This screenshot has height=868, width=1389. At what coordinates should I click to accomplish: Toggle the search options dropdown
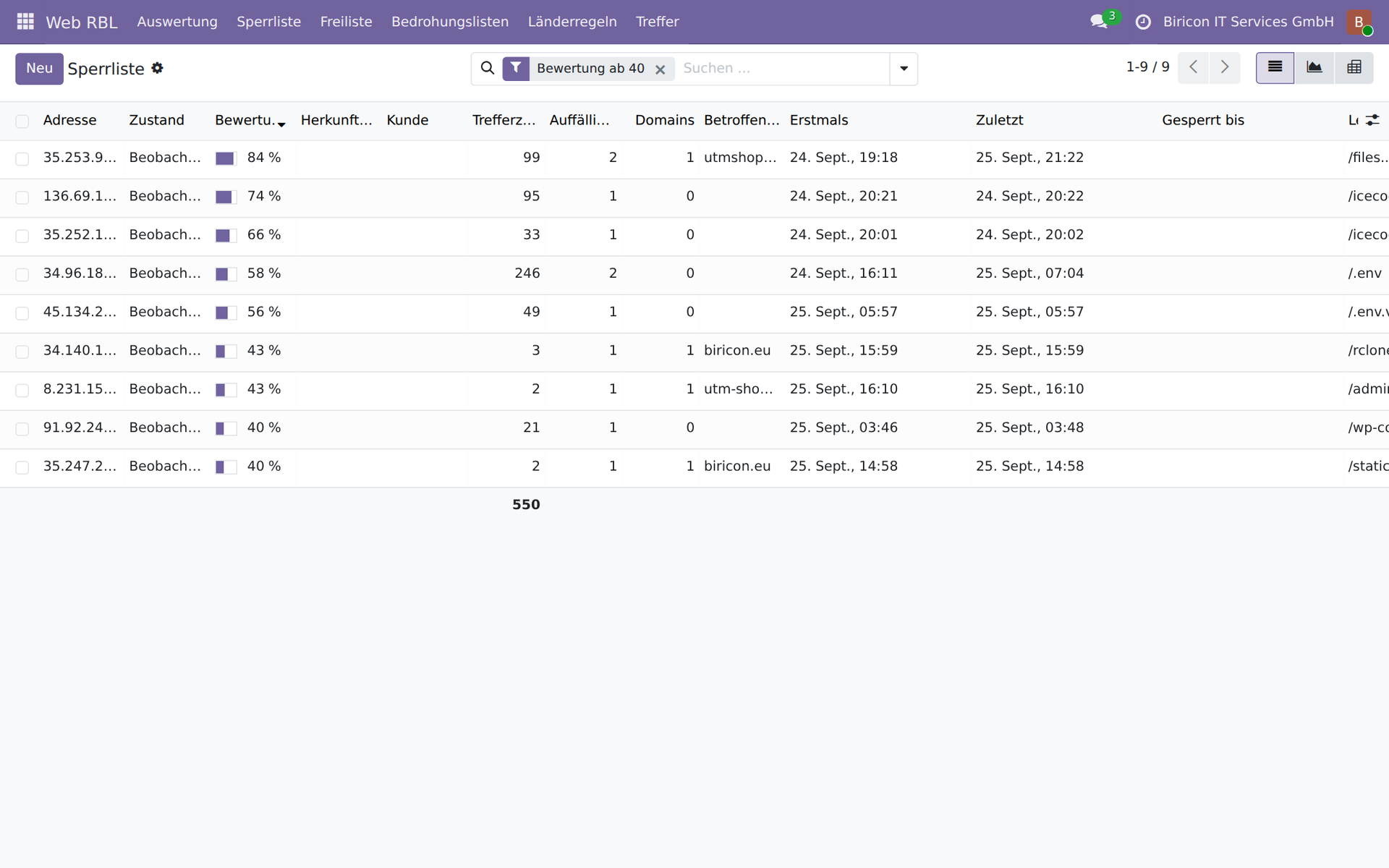904,69
